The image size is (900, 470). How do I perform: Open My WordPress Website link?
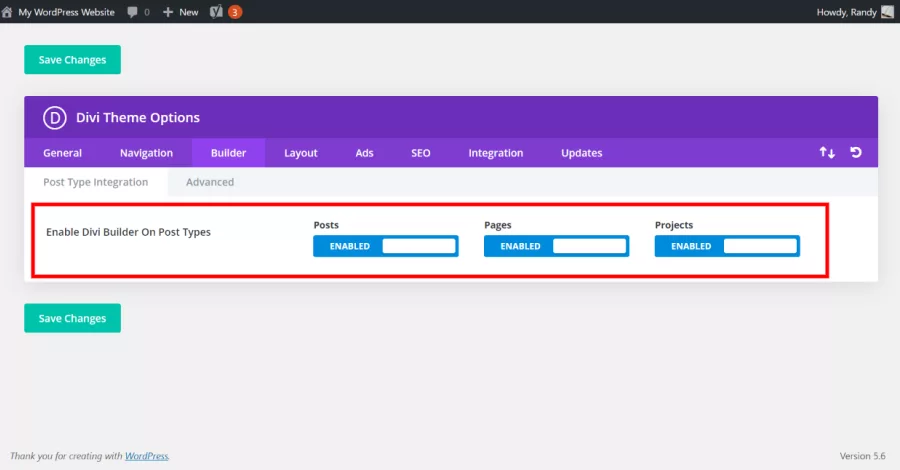point(67,12)
